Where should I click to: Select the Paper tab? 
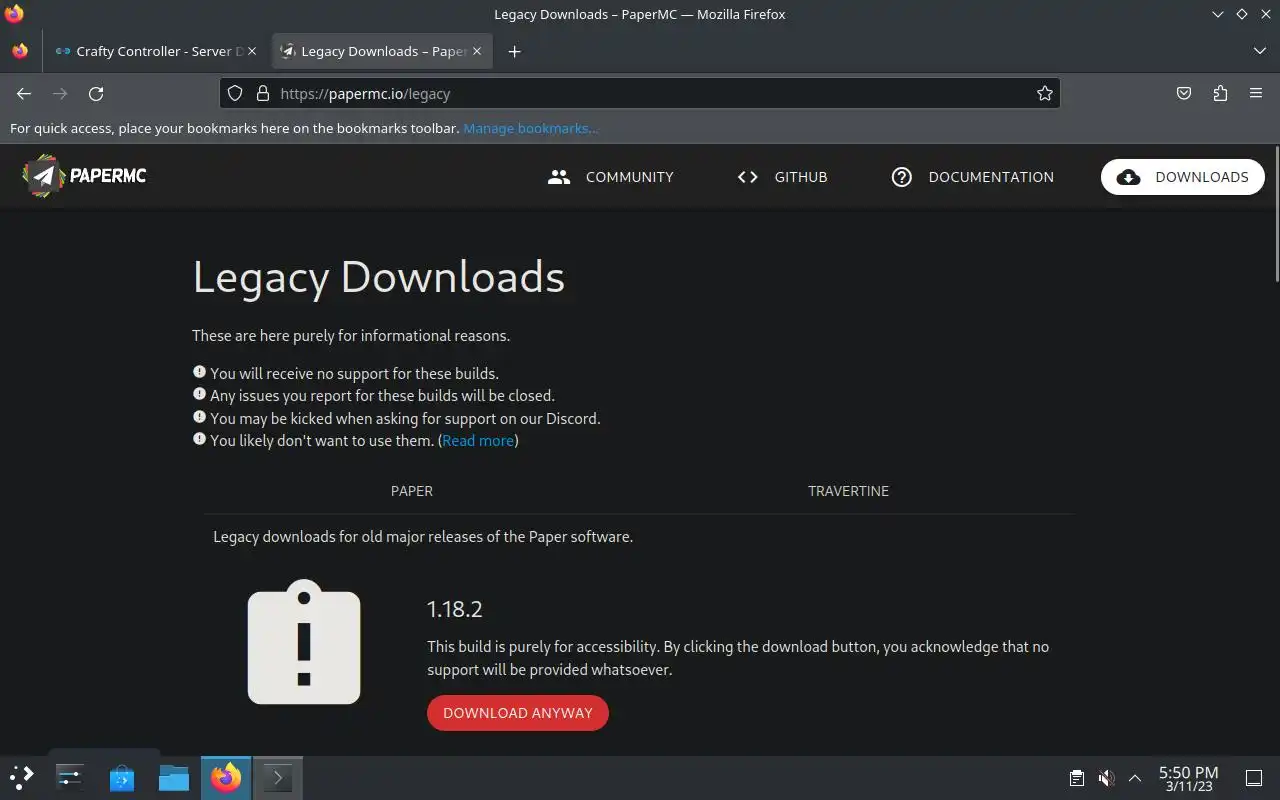point(412,491)
